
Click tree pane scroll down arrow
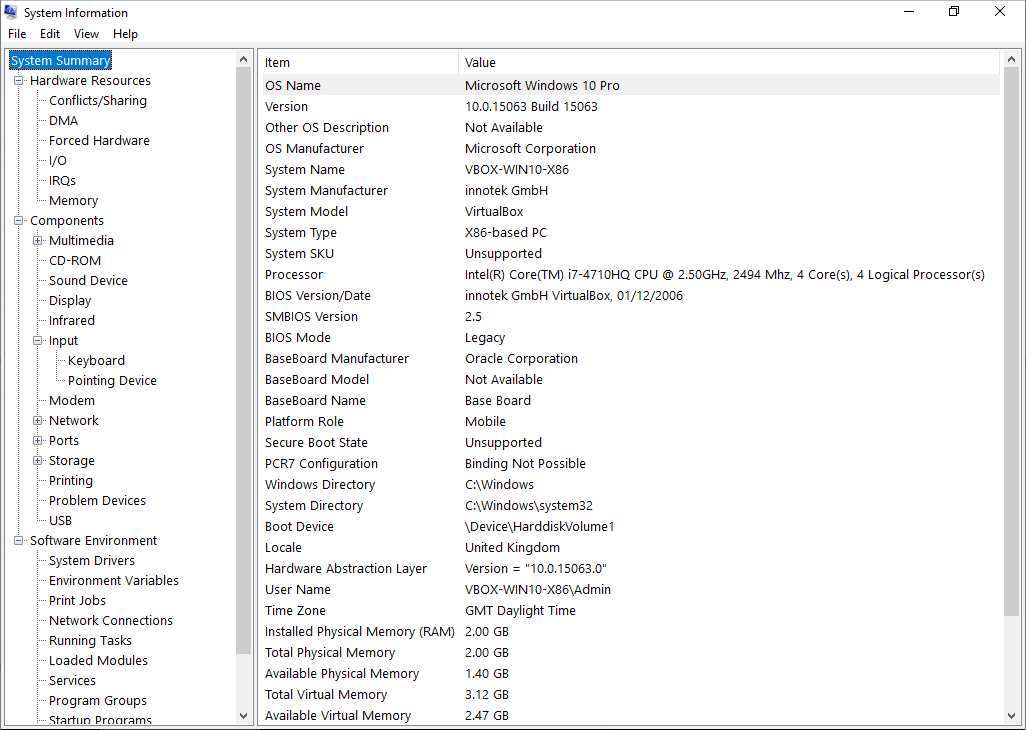pyautogui.click(x=243, y=716)
